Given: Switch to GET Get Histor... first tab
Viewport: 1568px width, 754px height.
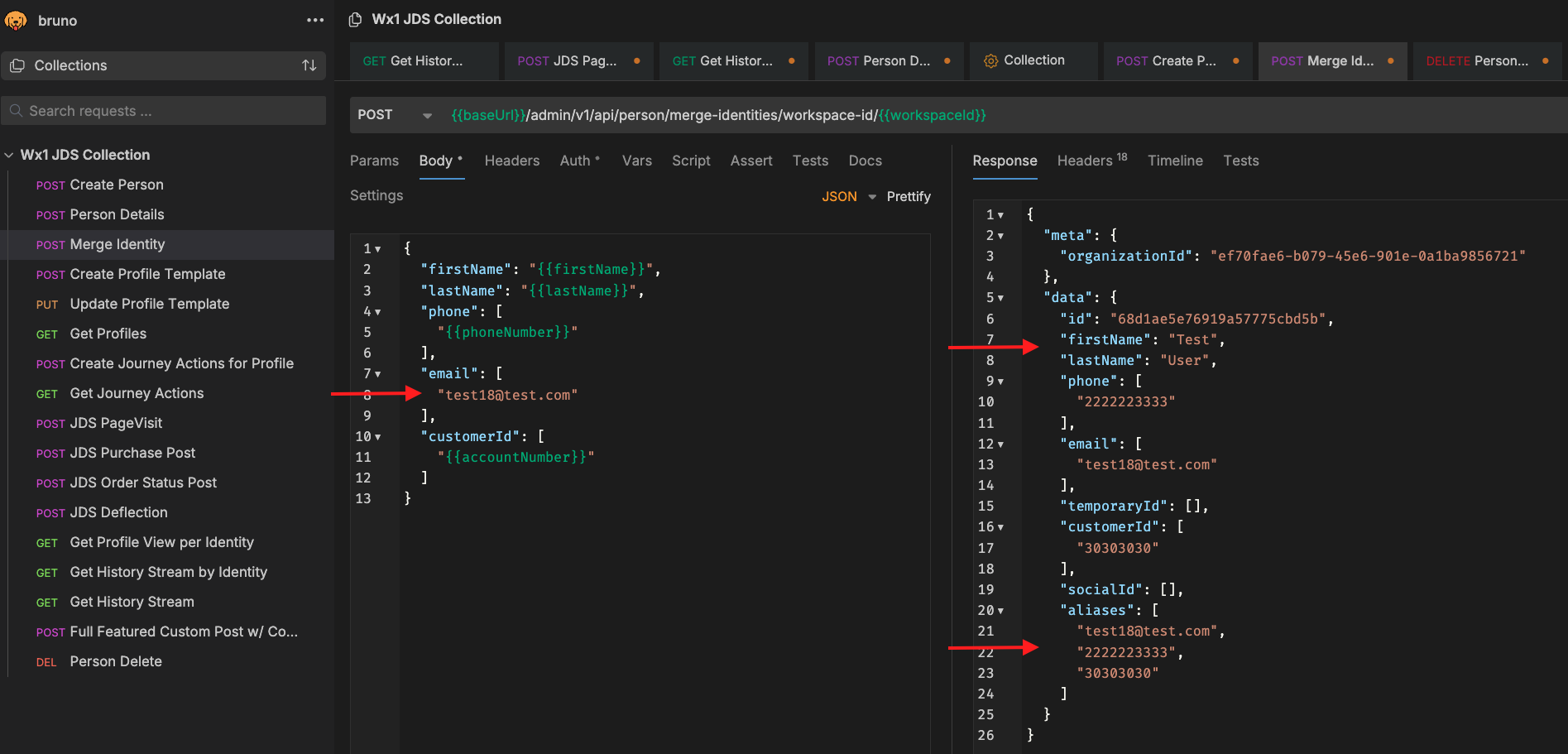Looking at the screenshot, I should [x=424, y=61].
